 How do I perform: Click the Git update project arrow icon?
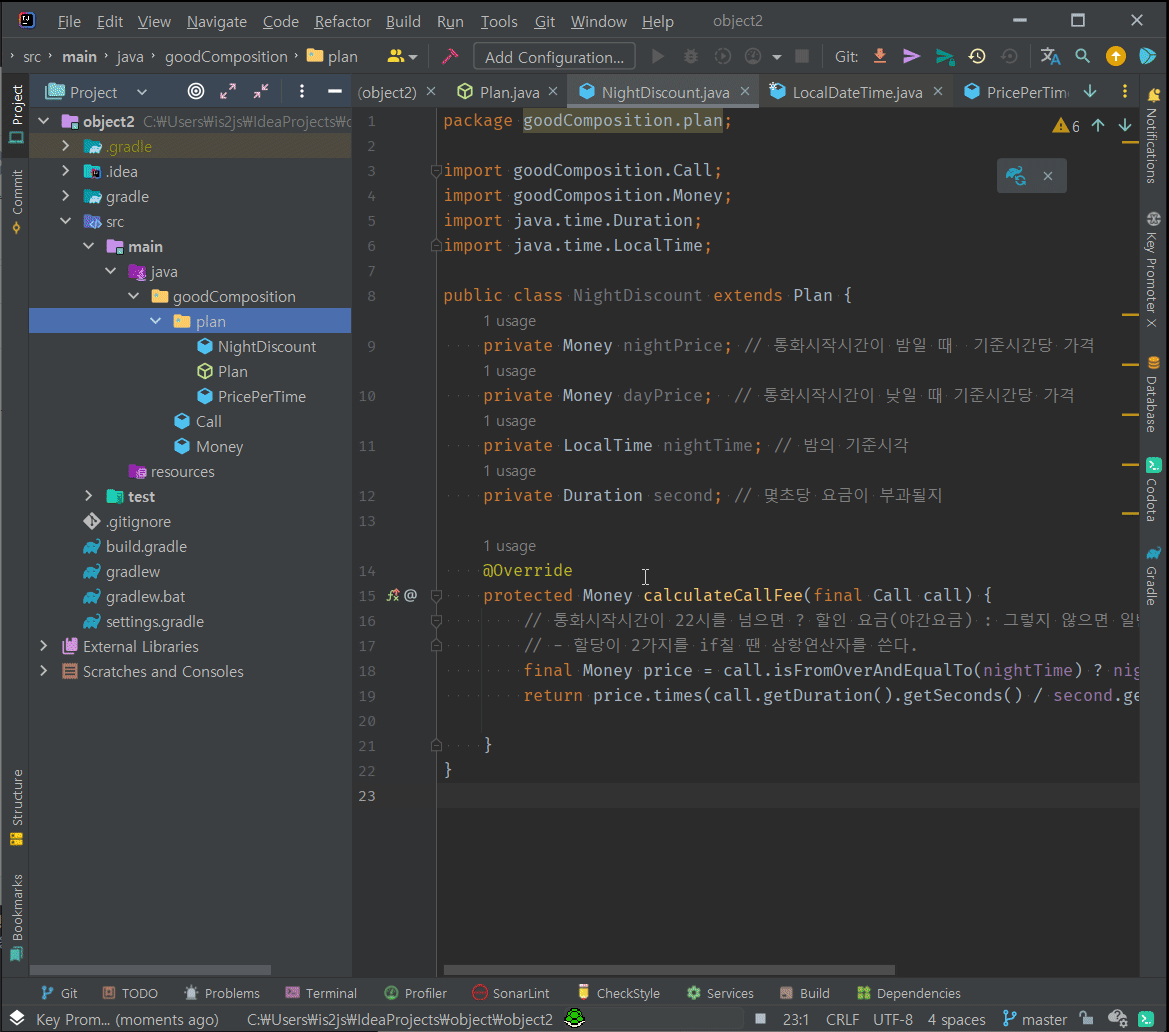click(x=880, y=57)
